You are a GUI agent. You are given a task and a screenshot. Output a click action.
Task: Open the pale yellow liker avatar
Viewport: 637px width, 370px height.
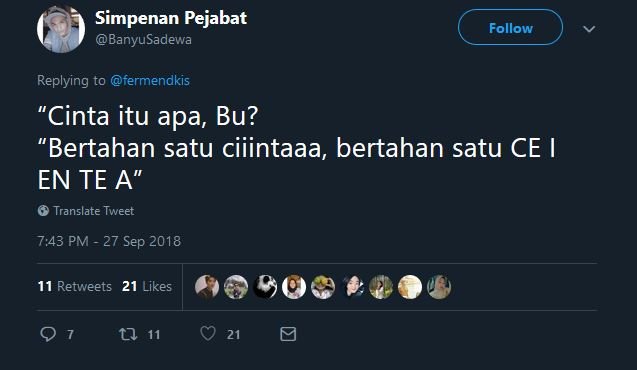[410, 287]
